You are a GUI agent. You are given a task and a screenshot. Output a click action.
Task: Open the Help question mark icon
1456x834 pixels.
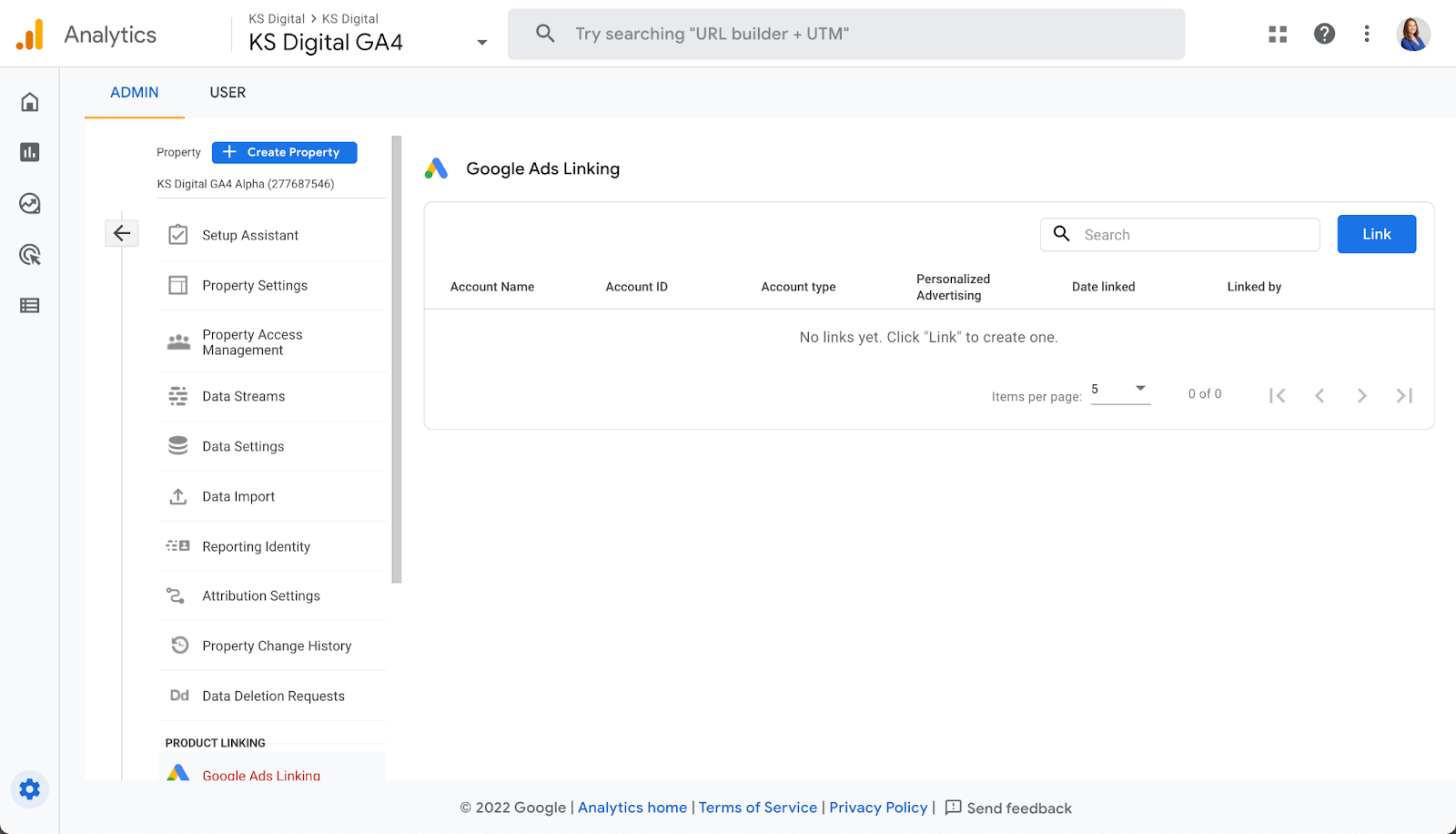[1324, 34]
